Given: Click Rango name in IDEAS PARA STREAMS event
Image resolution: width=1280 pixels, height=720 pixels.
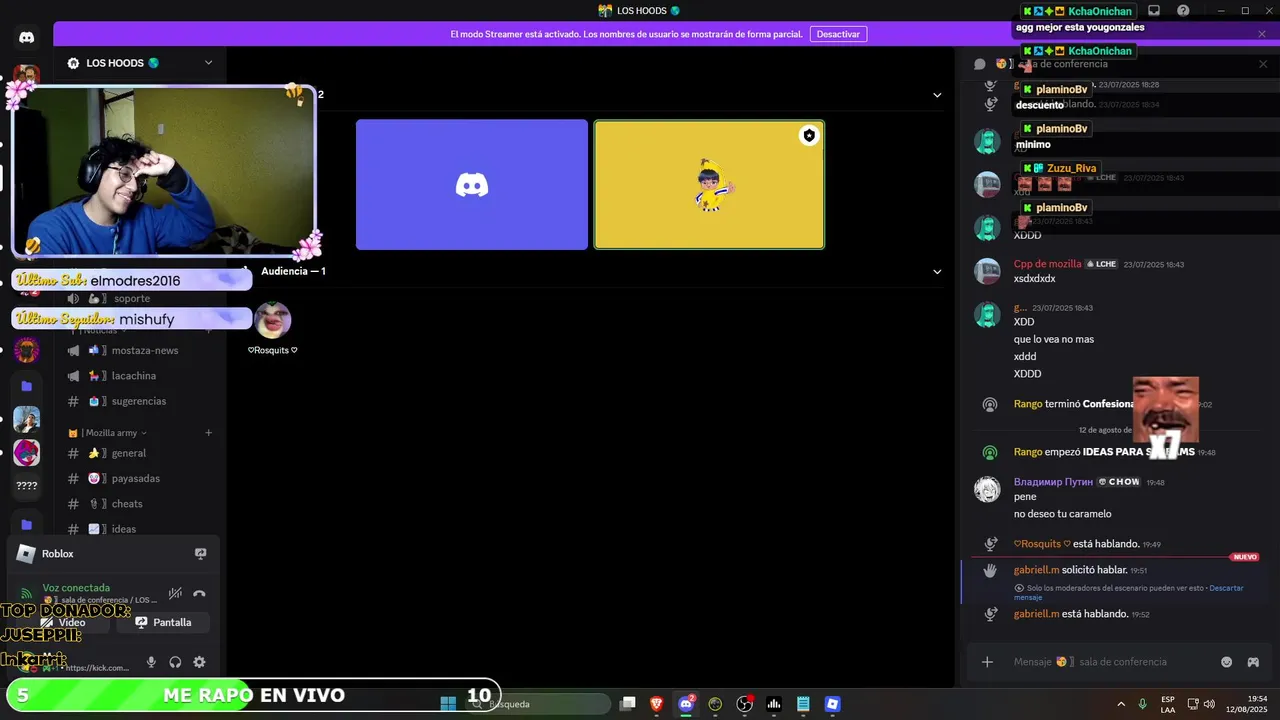Looking at the screenshot, I should [x=1028, y=452].
